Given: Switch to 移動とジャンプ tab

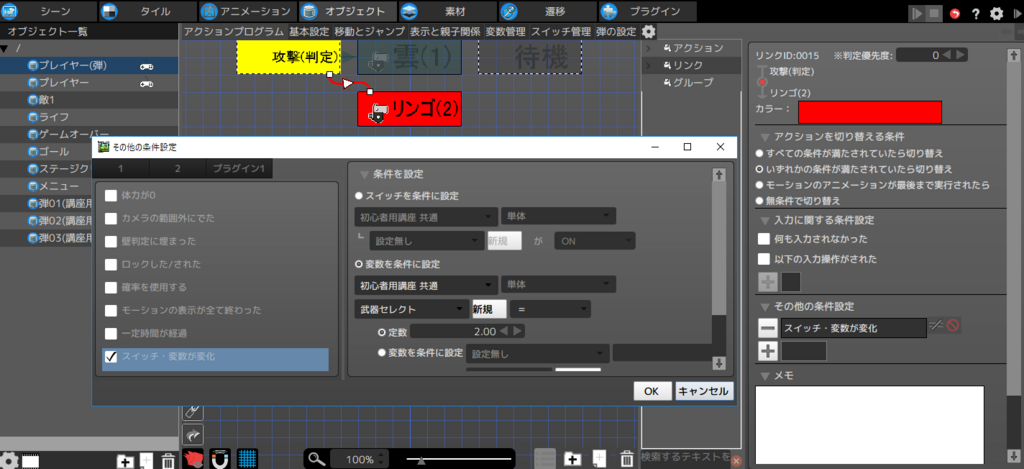Looking at the screenshot, I should coord(370,31).
